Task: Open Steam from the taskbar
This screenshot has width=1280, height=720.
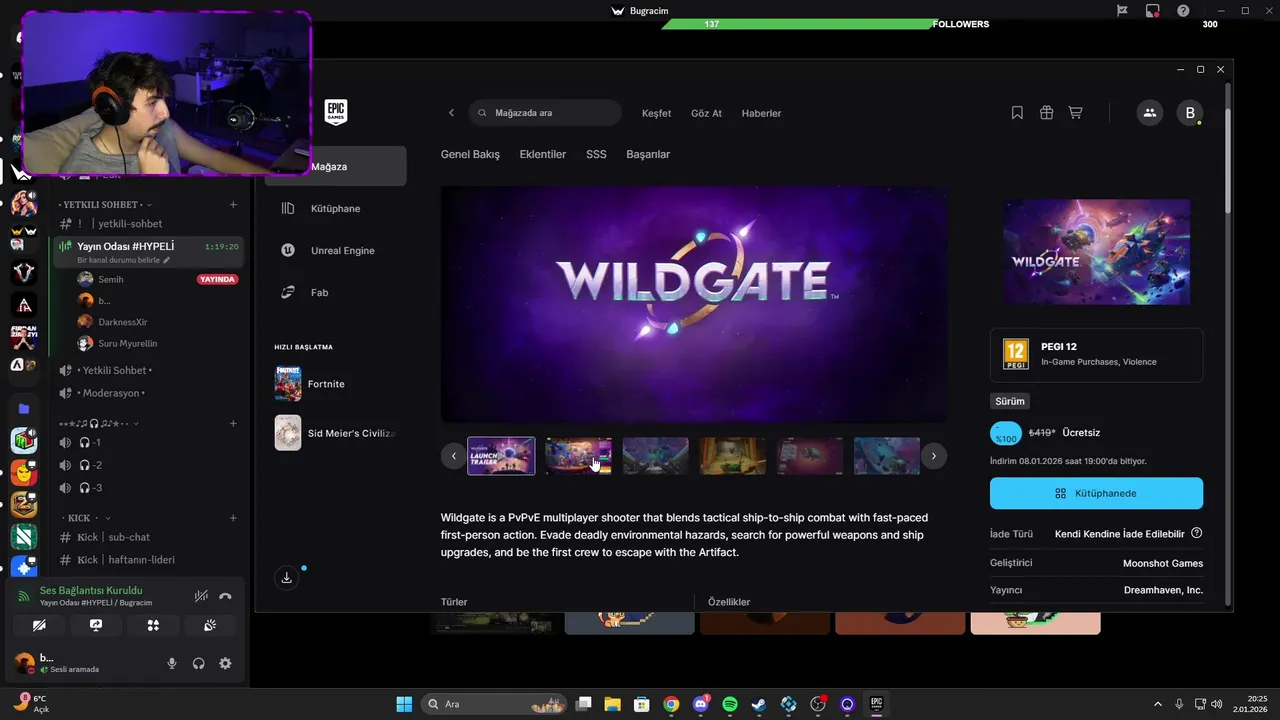Action: pyautogui.click(x=759, y=704)
